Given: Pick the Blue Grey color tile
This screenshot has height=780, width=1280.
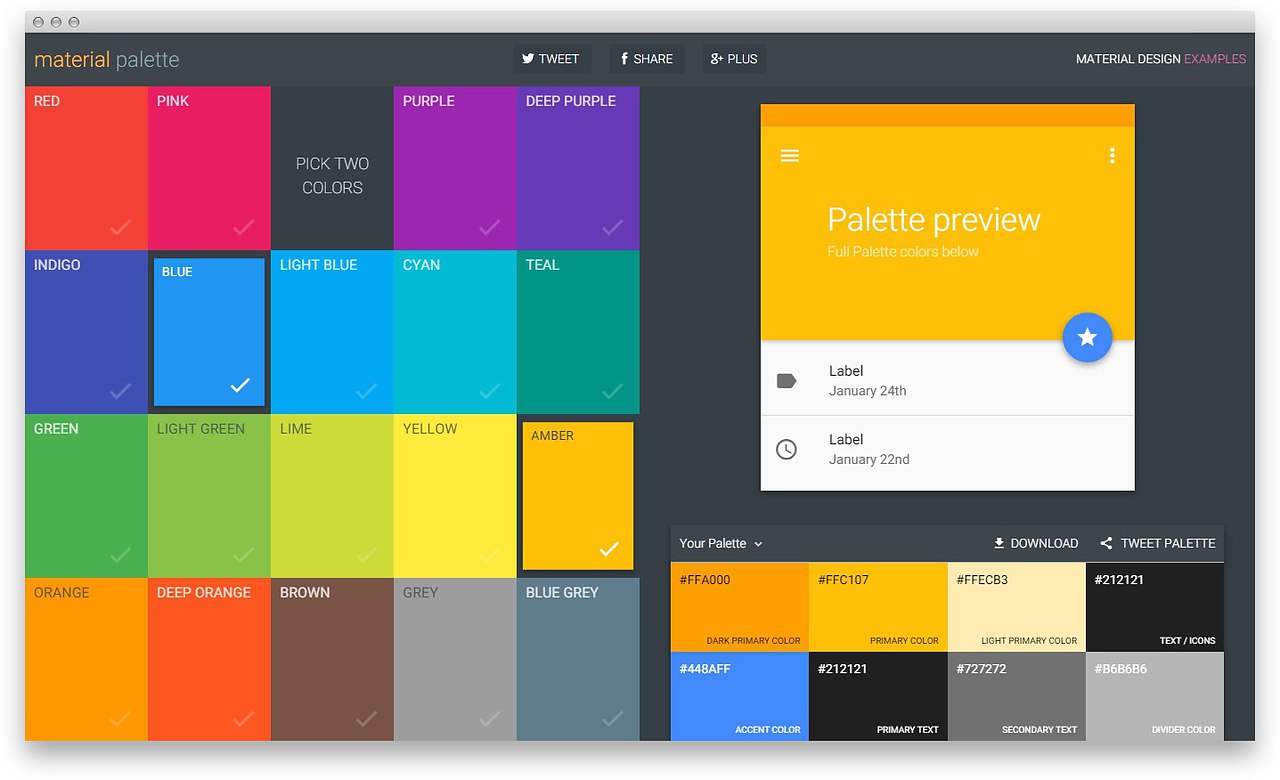Looking at the screenshot, I should pyautogui.click(x=578, y=659).
